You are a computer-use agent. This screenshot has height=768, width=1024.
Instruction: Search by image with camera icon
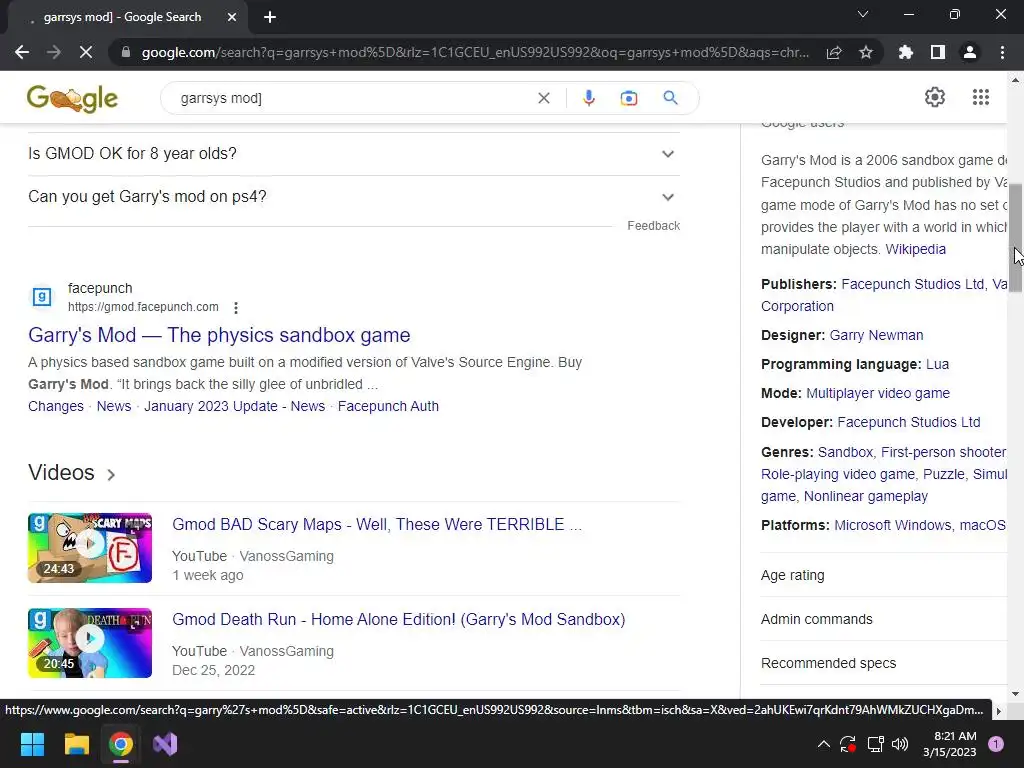(628, 98)
